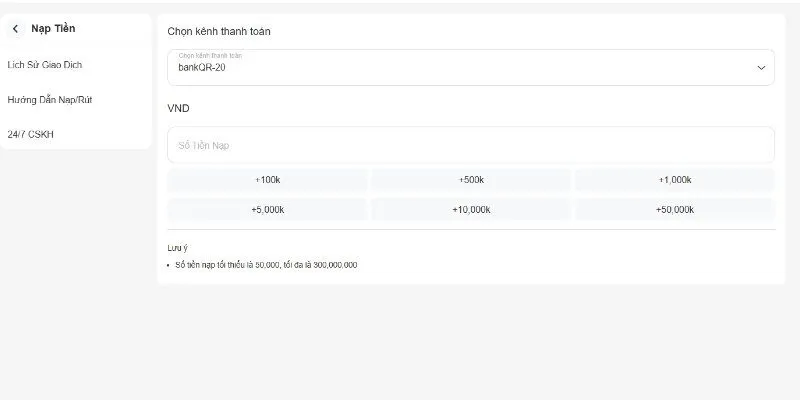Image resolution: width=800 pixels, height=400 pixels.
Task: Open 24/7 CSKH support page
Action: tap(31, 134)
